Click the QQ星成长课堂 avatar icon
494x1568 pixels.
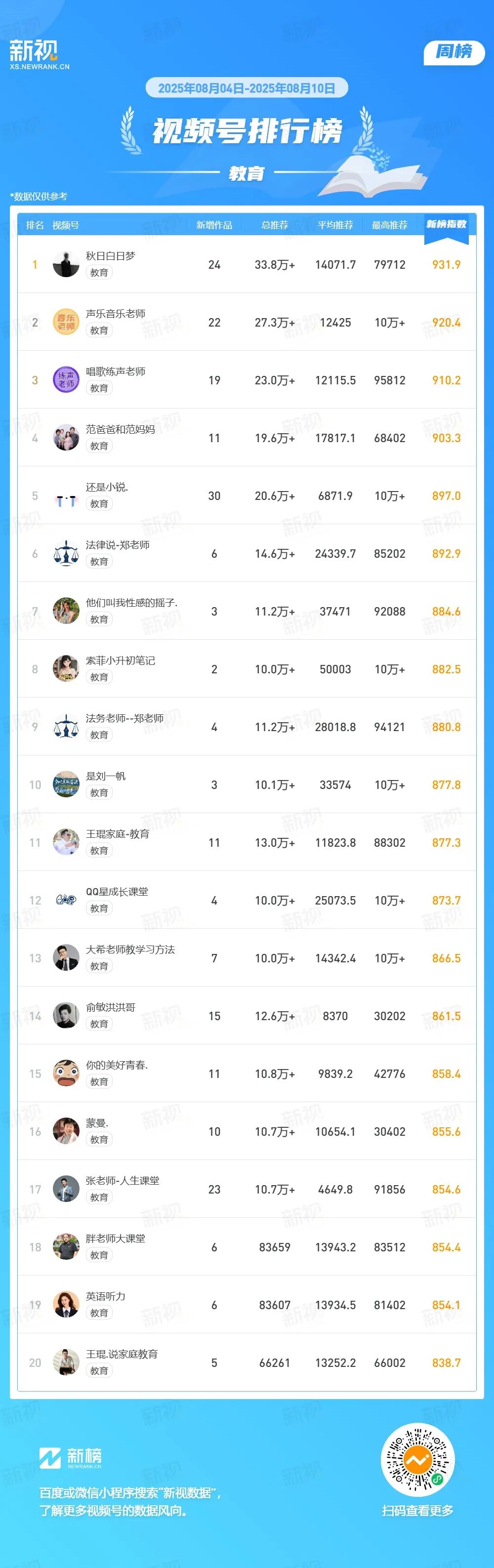click(x=66, y=900)
